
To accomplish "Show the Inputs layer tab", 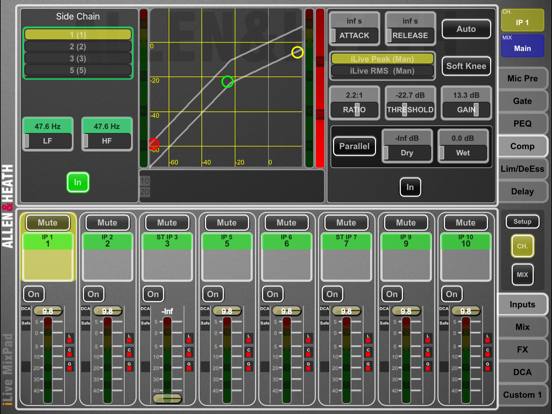I will [522, 304].
